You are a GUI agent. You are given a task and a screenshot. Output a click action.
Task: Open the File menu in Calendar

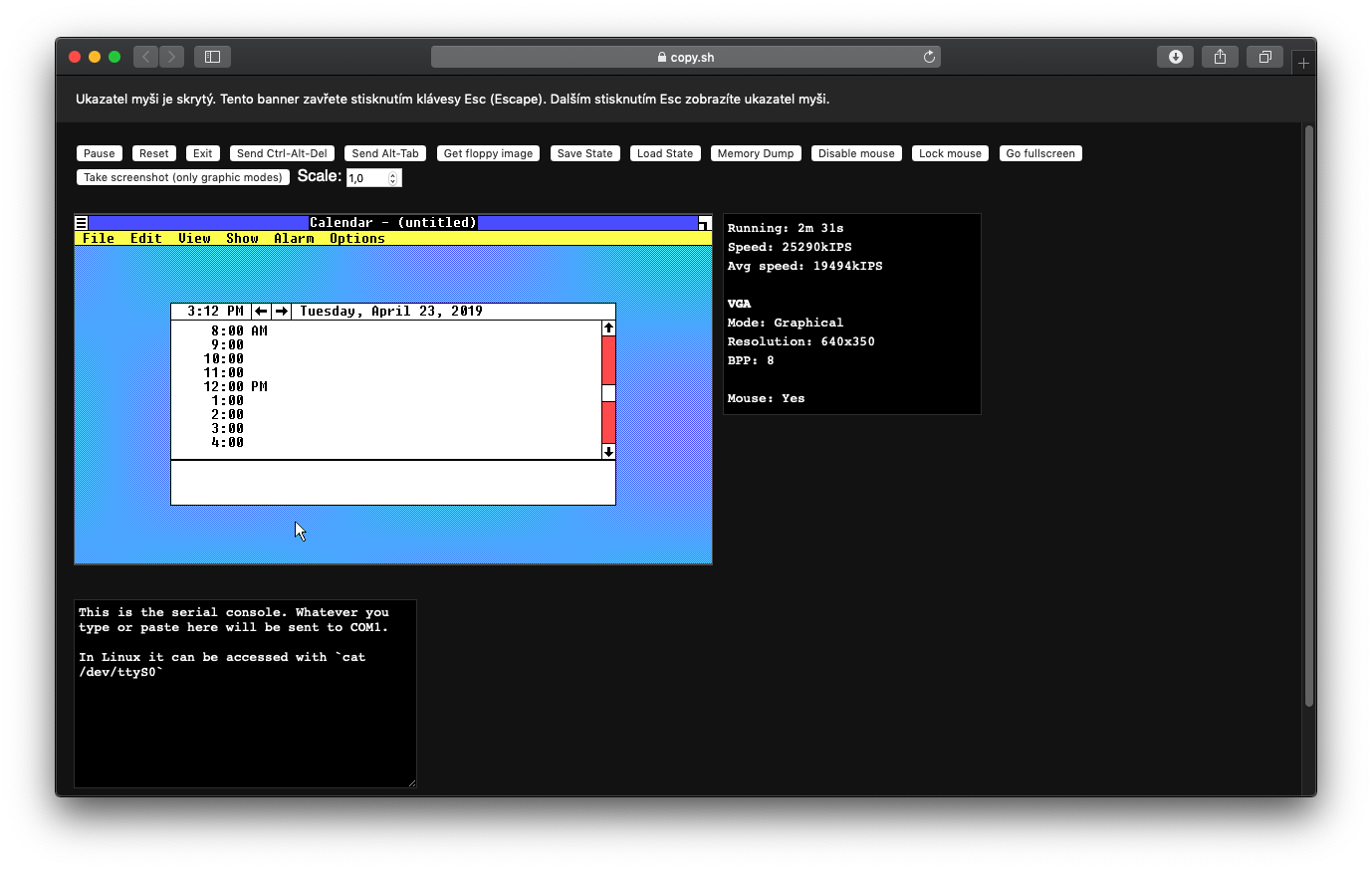click(99, 238)
